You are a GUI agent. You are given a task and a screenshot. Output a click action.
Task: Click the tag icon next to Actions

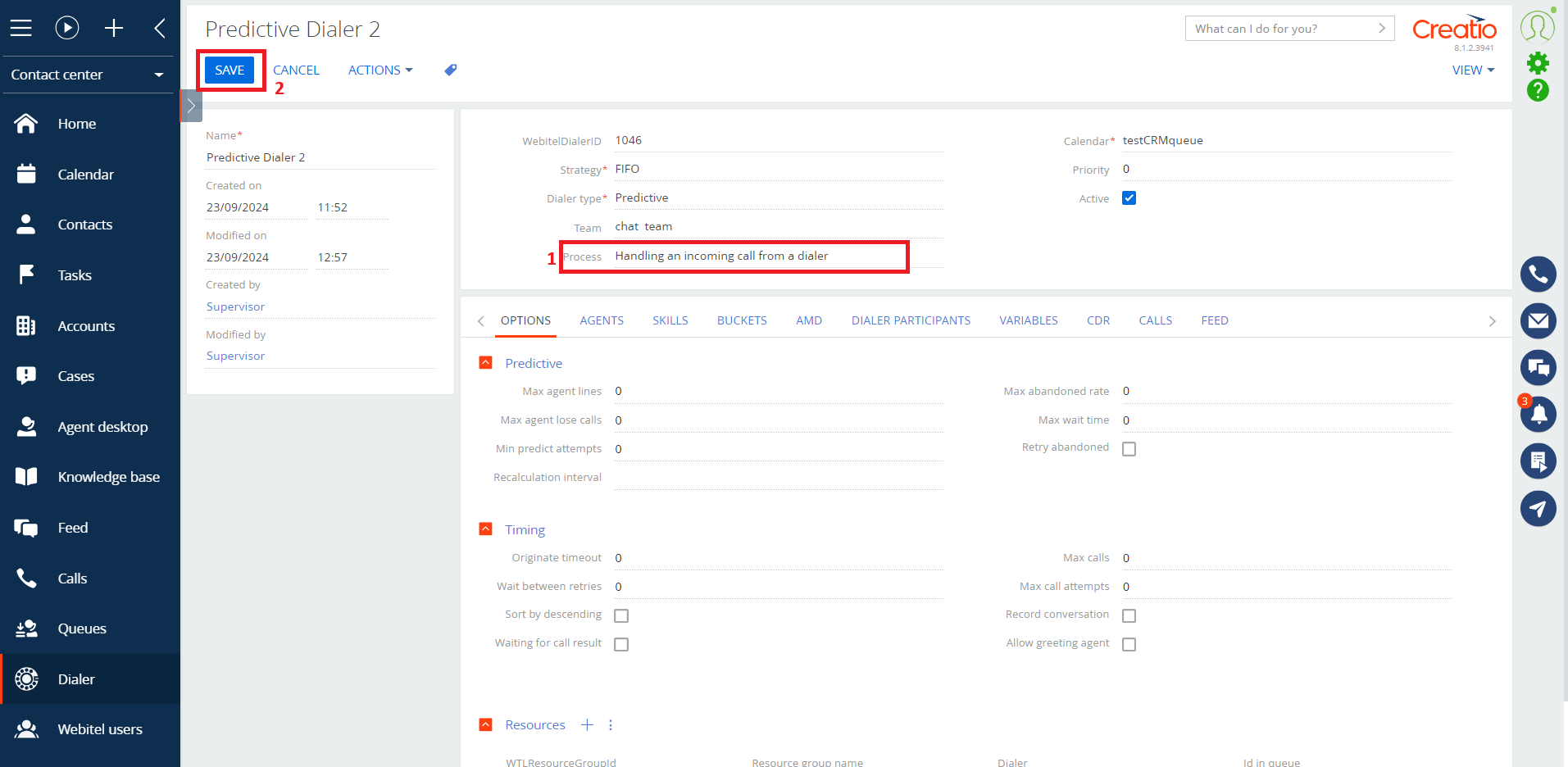tap(450, 70)
